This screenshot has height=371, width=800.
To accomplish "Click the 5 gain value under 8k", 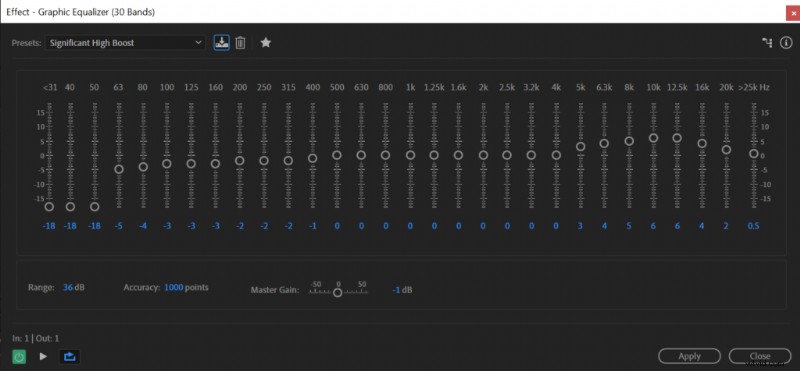I will point(629,226).
